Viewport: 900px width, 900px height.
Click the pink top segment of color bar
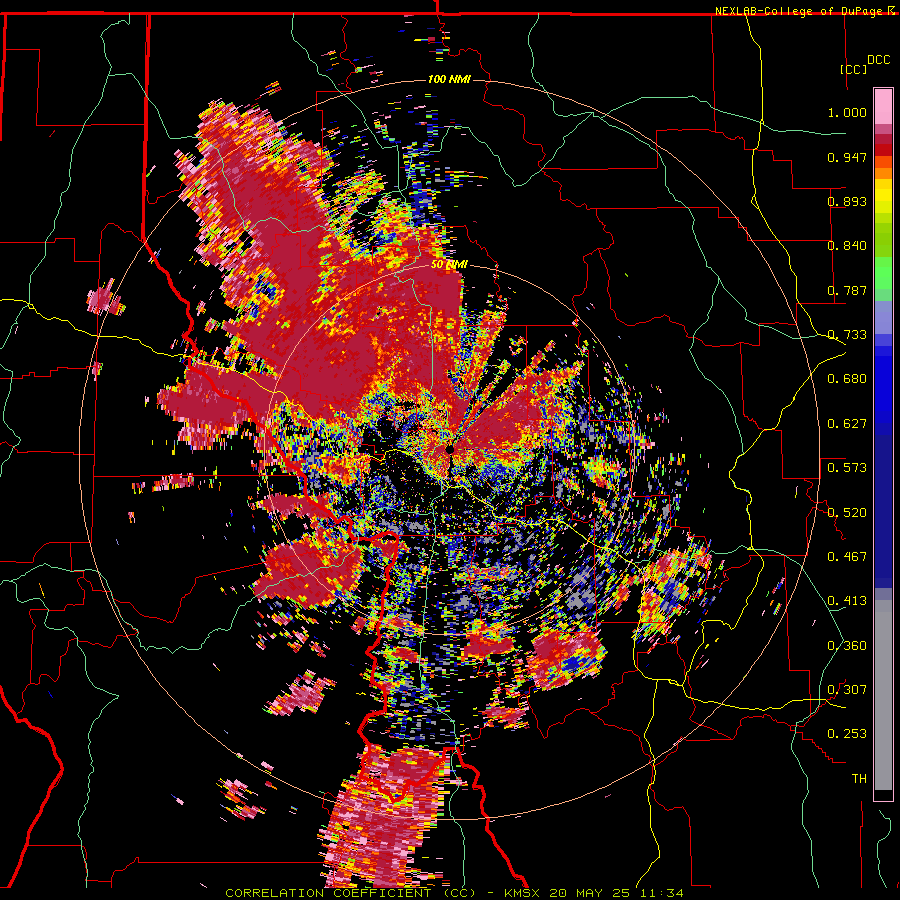883,106
